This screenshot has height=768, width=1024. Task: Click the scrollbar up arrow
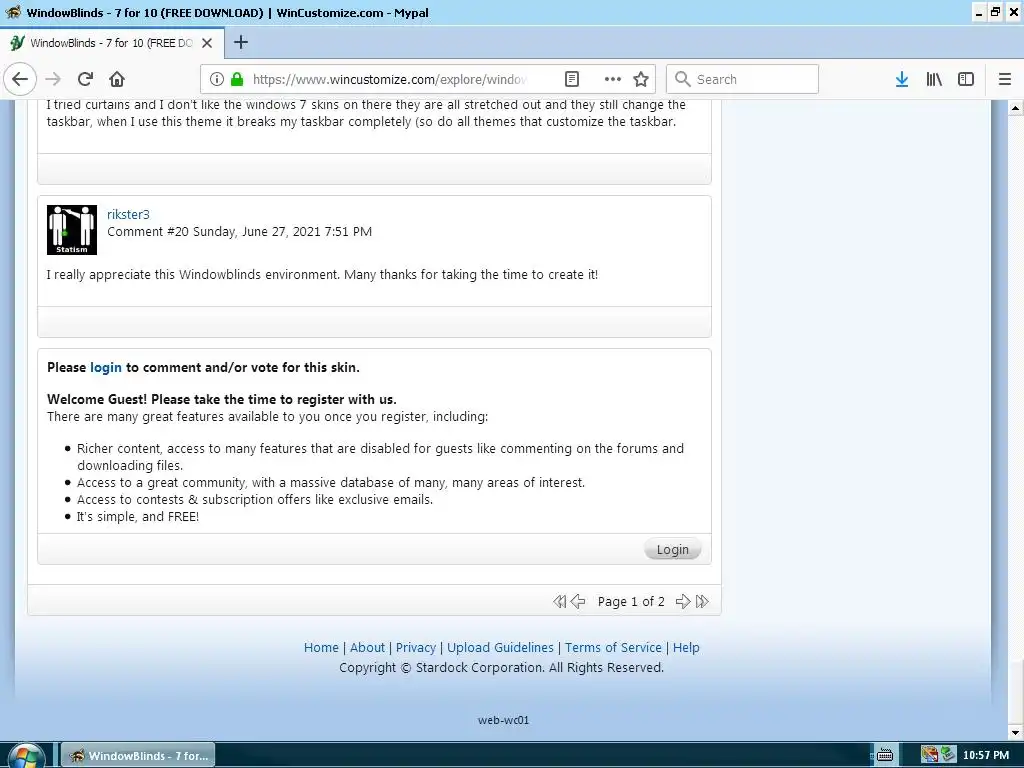coord(1016,108)
